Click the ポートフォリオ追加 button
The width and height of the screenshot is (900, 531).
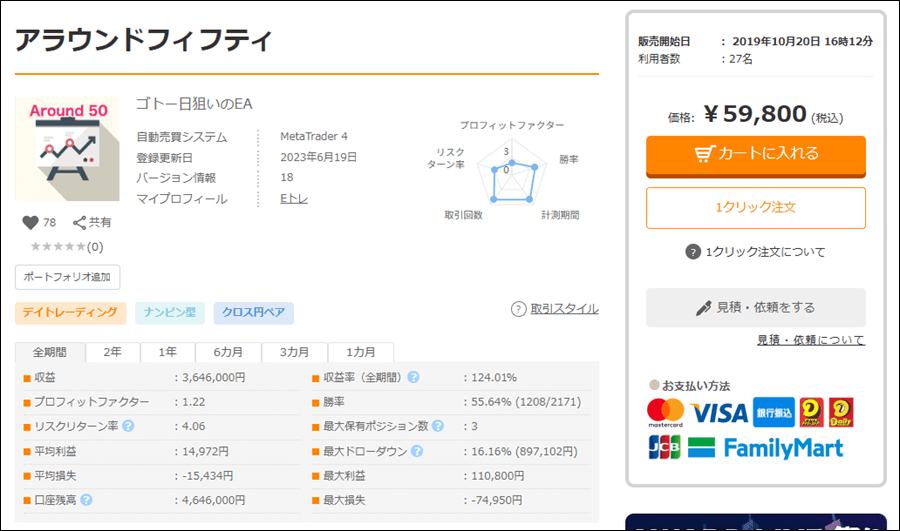(x=67, y=277)
